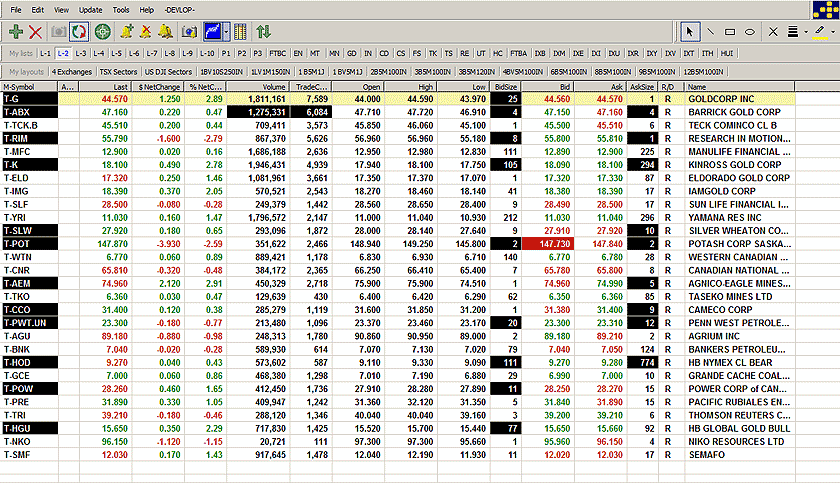Viewport: 840px width, 483px height.
Task: Click the bell with plus add-alert icon
Action: (x=126, y=32)
